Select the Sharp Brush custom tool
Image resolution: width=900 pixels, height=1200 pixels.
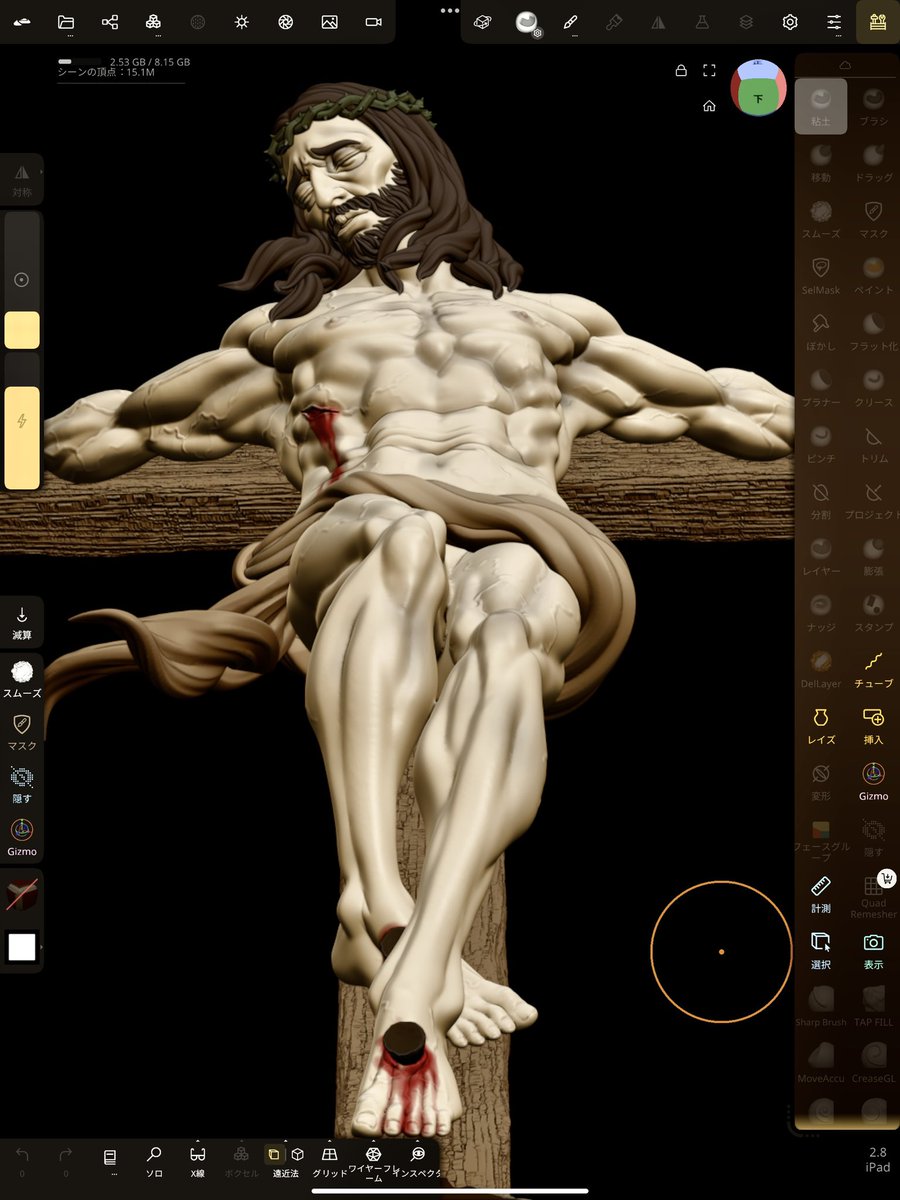point(821,1006)
